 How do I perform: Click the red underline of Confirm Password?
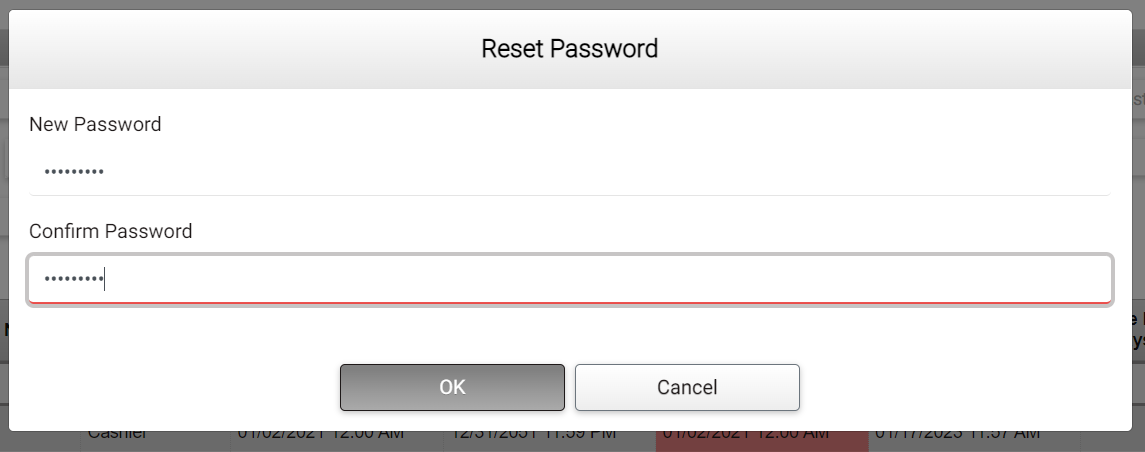[569, 301]
